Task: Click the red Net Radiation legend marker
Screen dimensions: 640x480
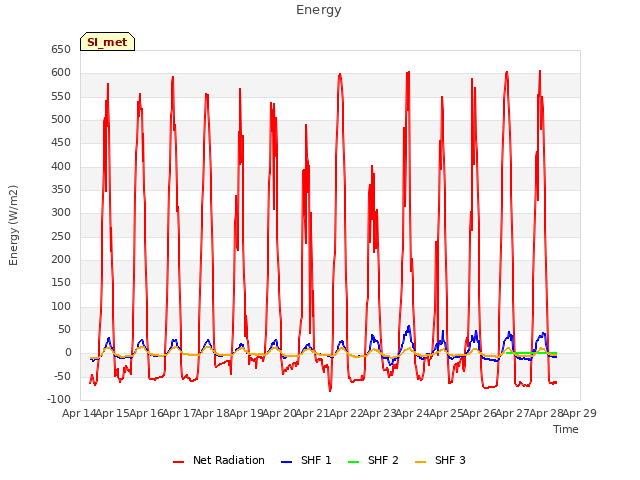Action: pyautogui.click(x=178, y=462)
